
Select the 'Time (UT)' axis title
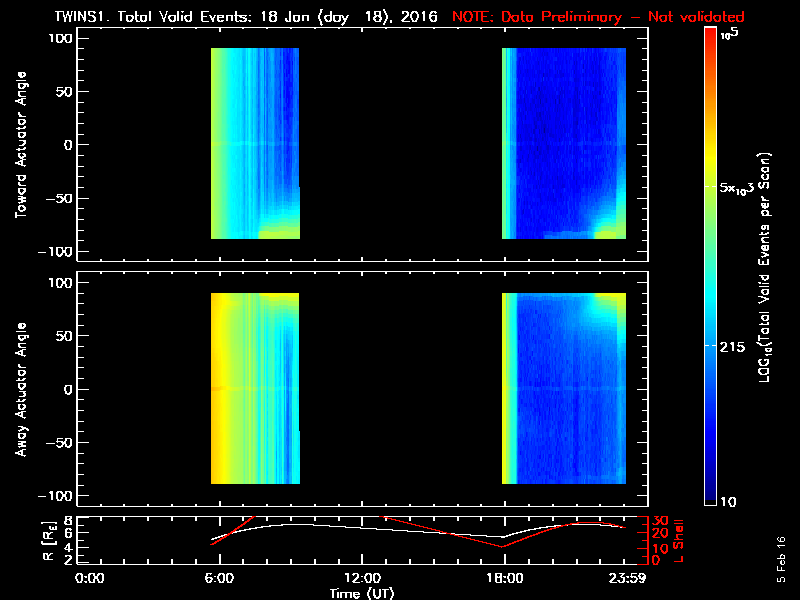362,593
